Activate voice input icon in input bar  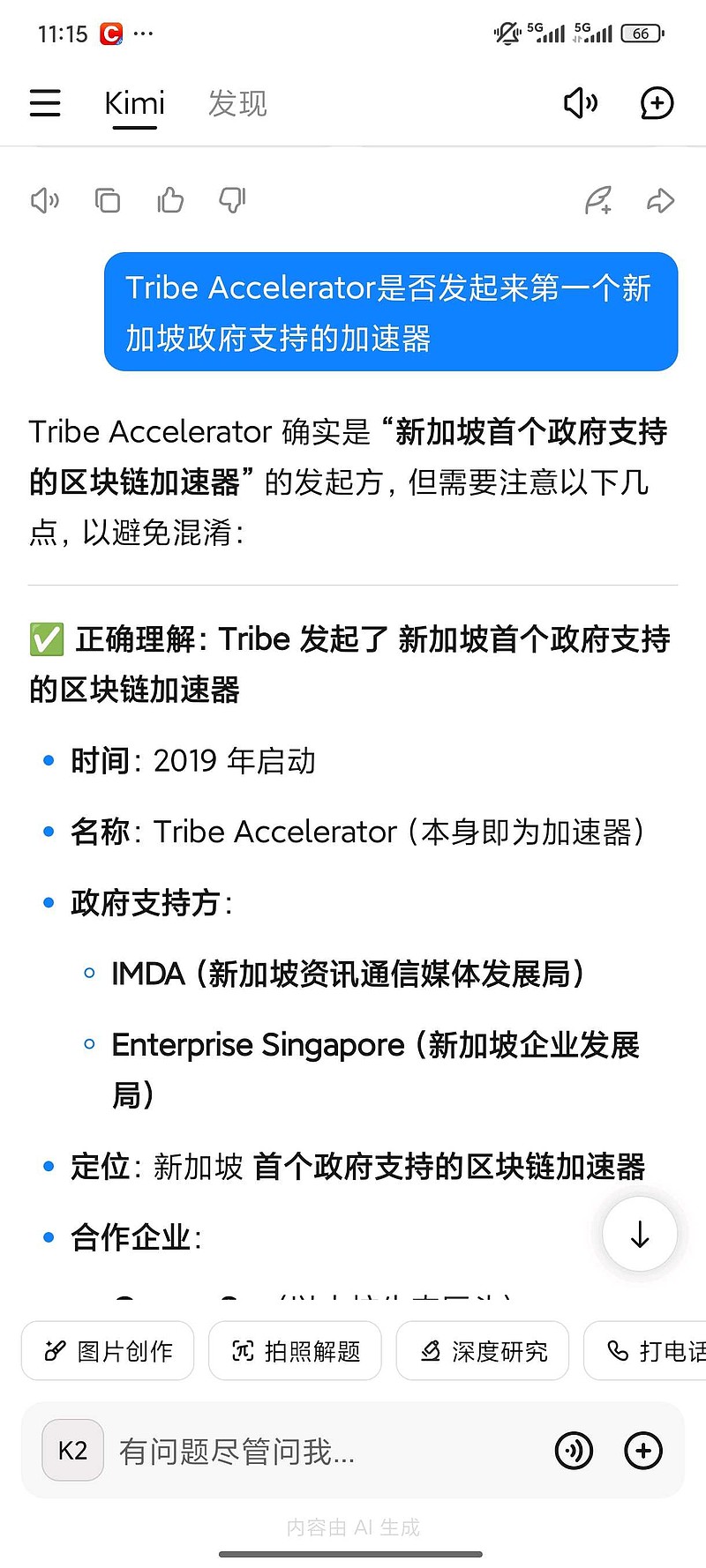point(574,1451)
